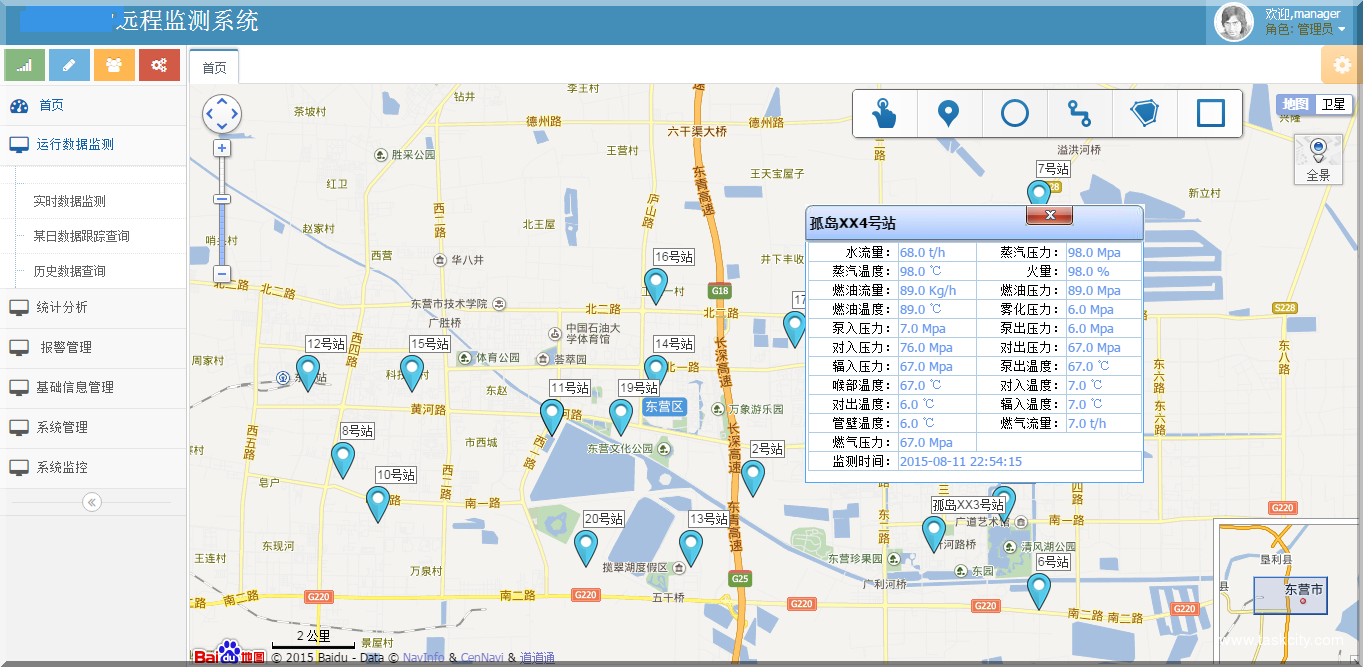Open the 首页 tab
Image resolution: width=1363 pixels, height=667 pixels.
(x=214, y=68)
